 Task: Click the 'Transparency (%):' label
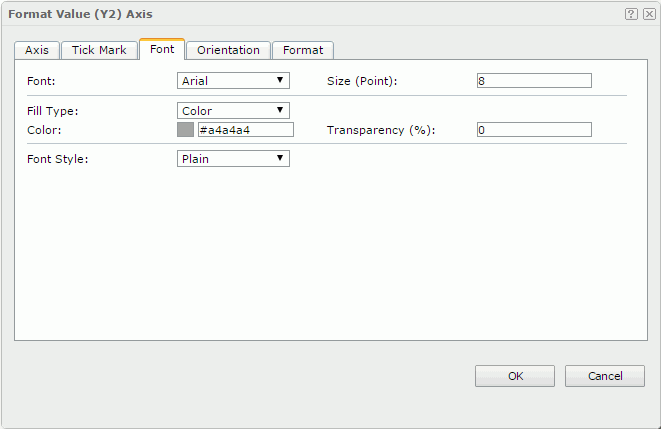(381, 130)
